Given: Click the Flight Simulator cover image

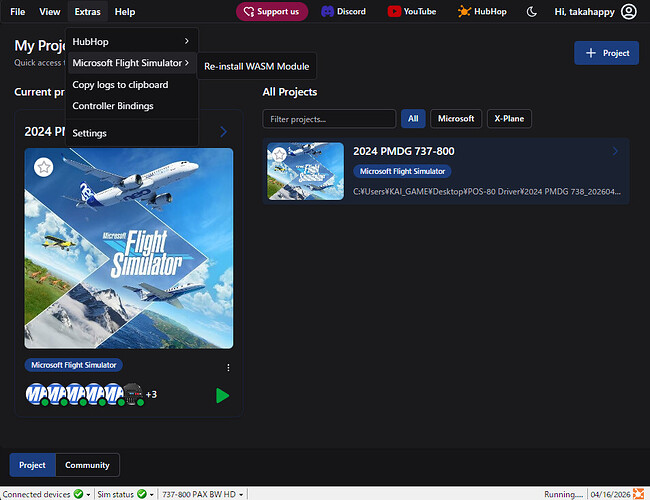Looking at the screenshot, I should point(129,248).
